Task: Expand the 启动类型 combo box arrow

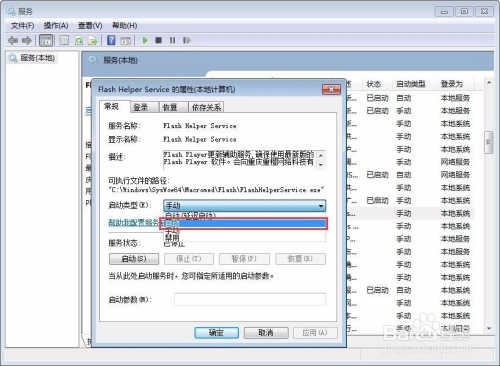Action: pos(321,206)
